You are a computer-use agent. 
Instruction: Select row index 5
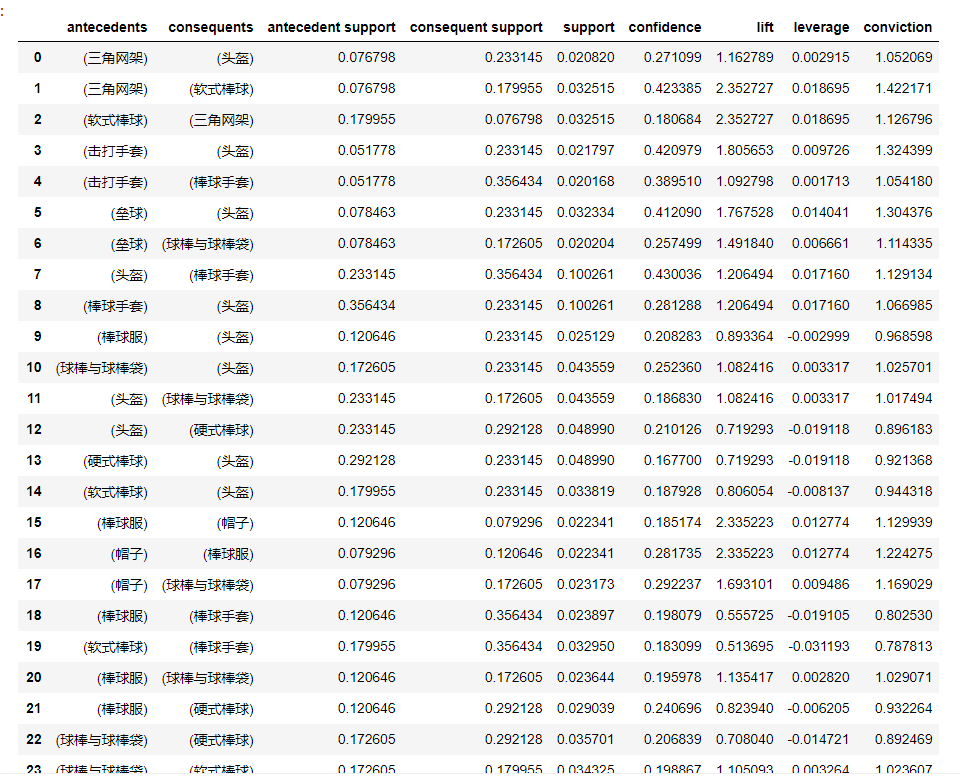click(38, 212)
